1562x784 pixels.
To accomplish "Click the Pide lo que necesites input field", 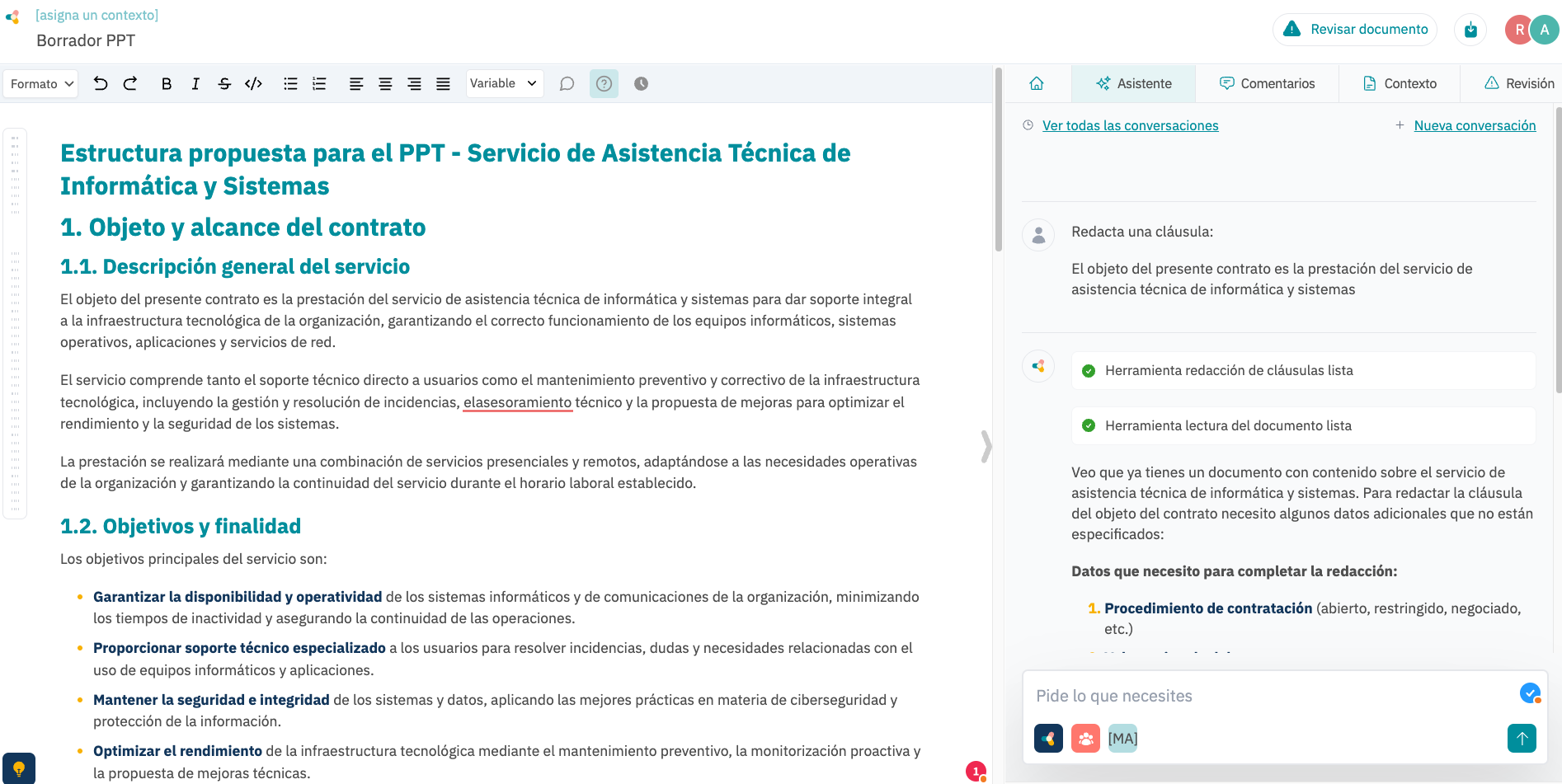I will pos(1270,696).
